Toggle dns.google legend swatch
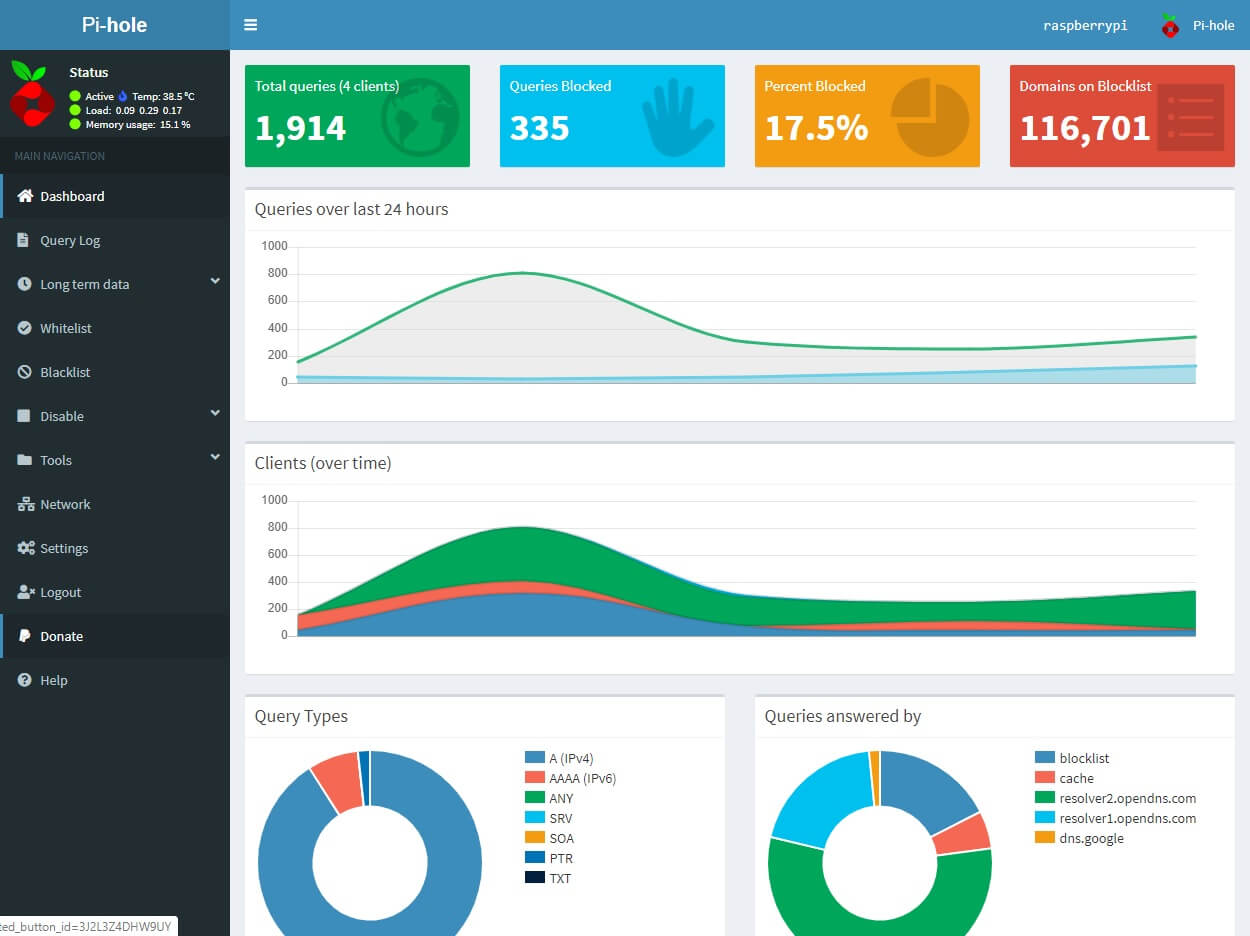Image resolution: width=1250 pixels, height=936 pixels. pyautogui.click(x=1045, y=838)
